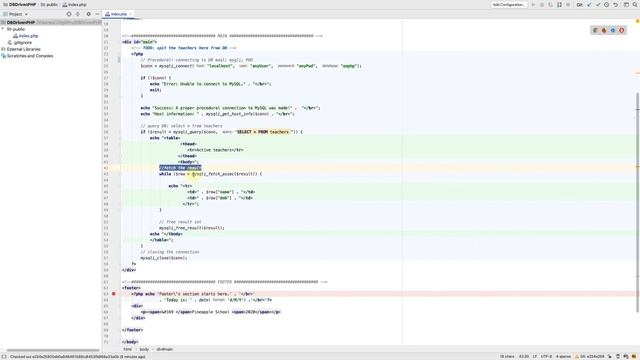Toggle the breakpoint on line 63
640x360 pixels.
113,294
